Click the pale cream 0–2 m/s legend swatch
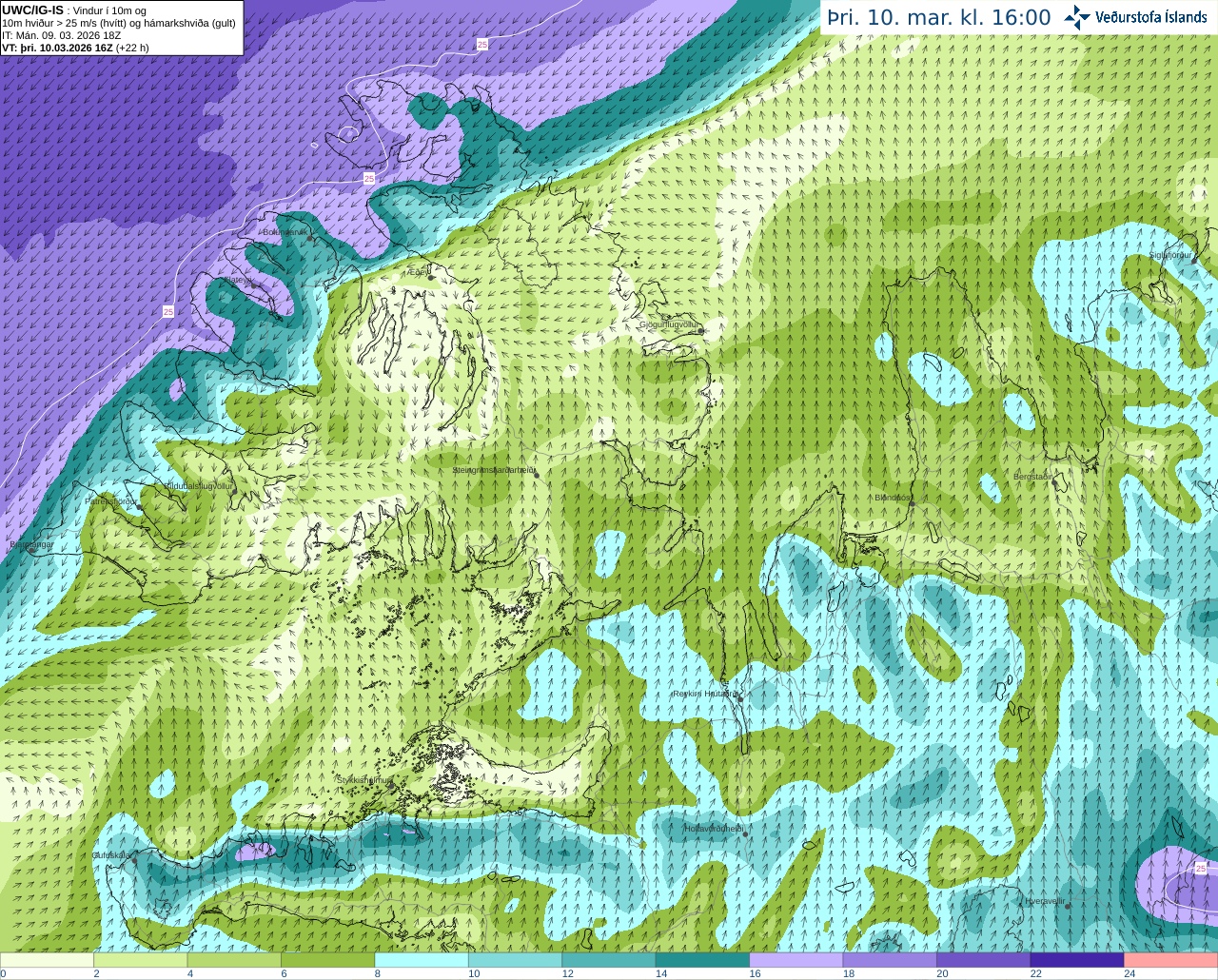Viewport: 1218px width, 980px height. point(47,960)
